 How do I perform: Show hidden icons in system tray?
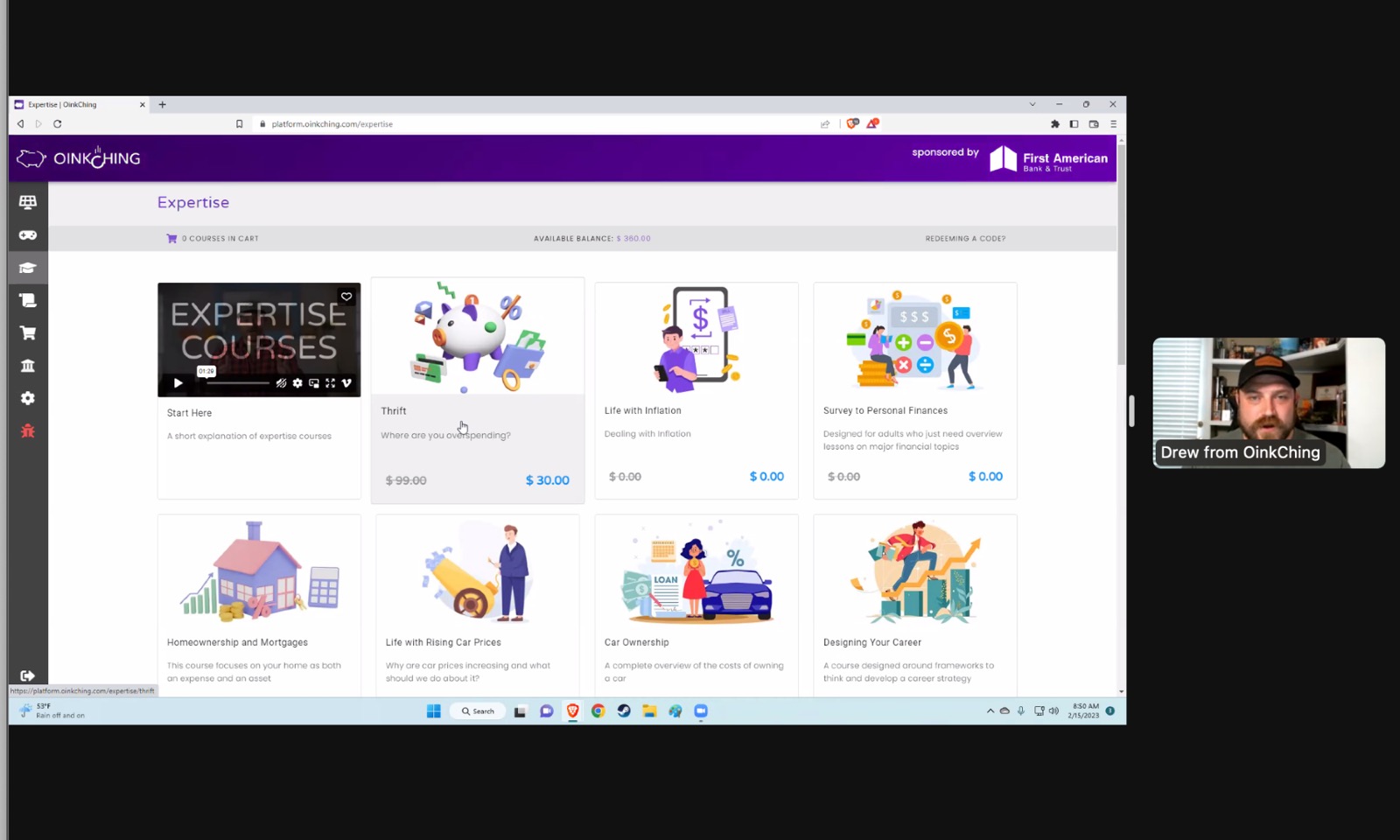(x=990, y=711)
